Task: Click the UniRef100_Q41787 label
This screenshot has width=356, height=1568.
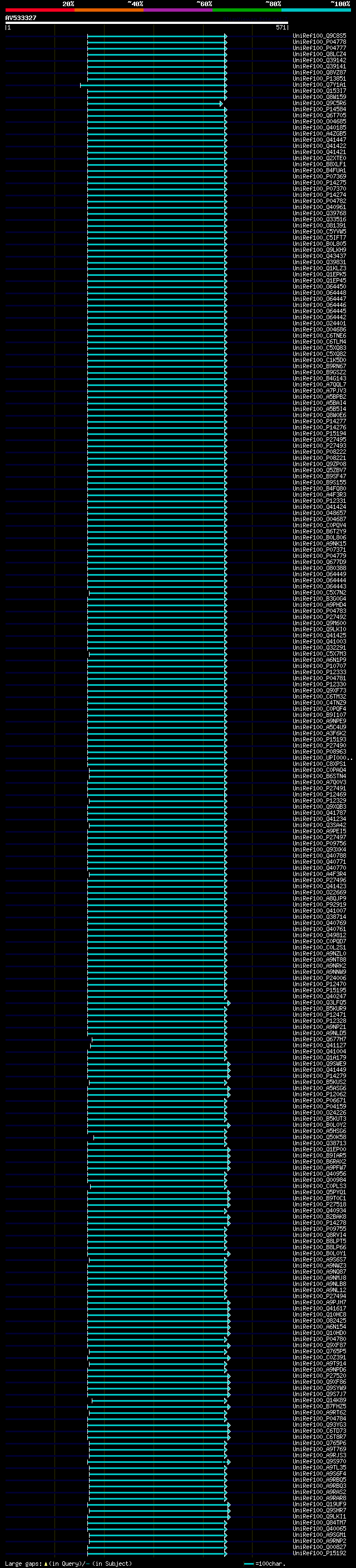Action: [319, 813]
